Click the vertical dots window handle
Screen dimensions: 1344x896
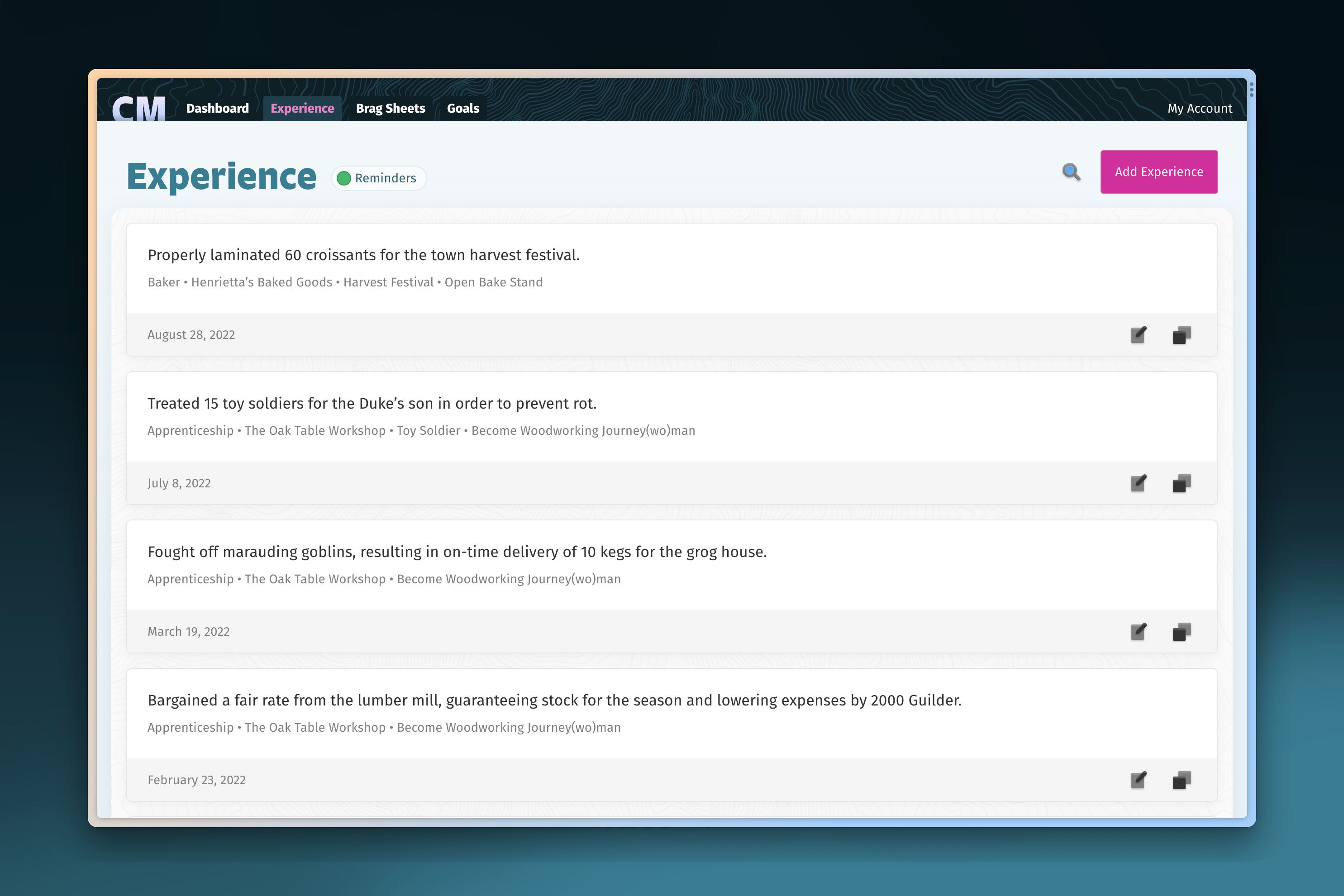(1251, 90)
